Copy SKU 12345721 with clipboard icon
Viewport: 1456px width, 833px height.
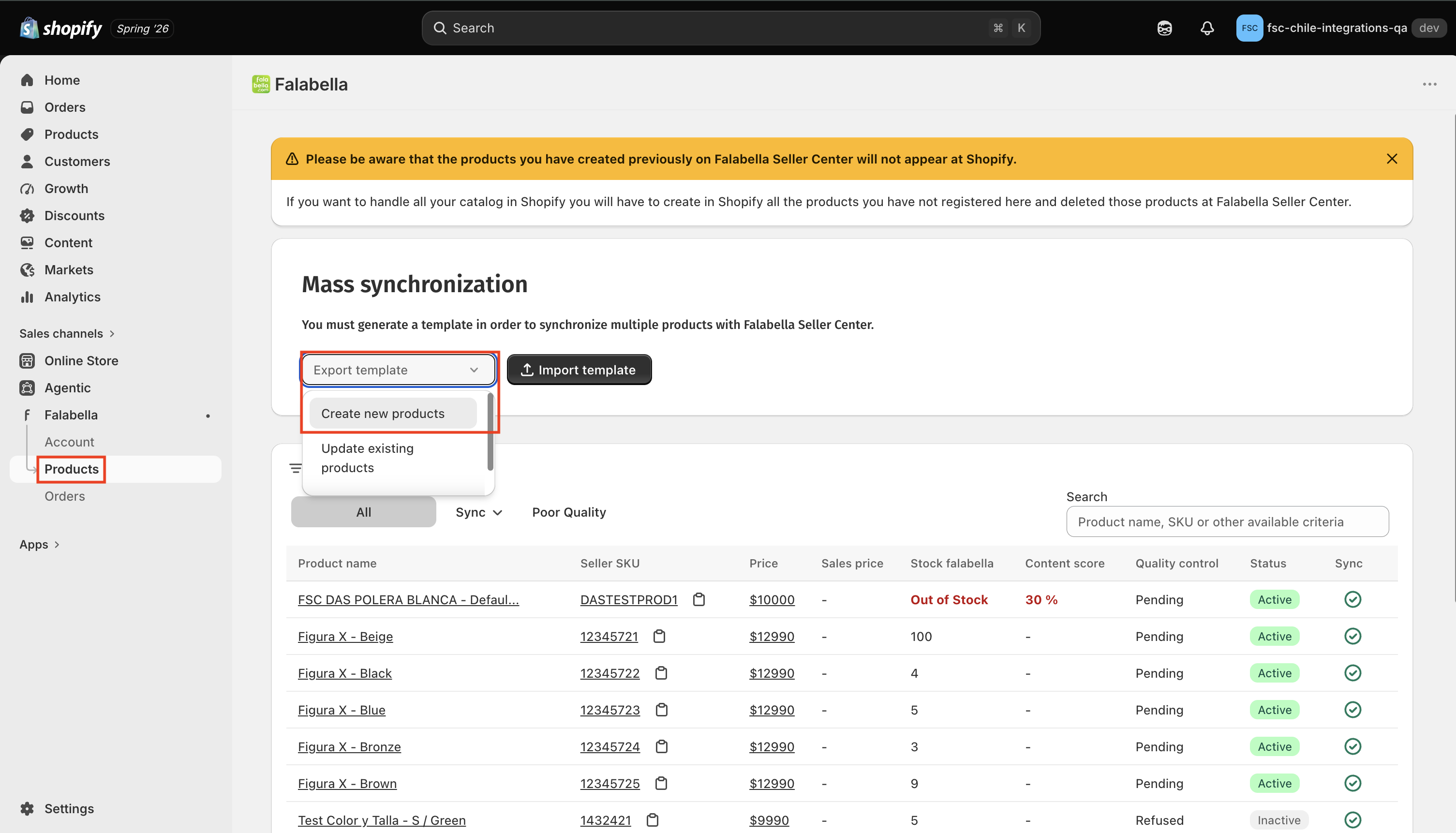(659, 636)
